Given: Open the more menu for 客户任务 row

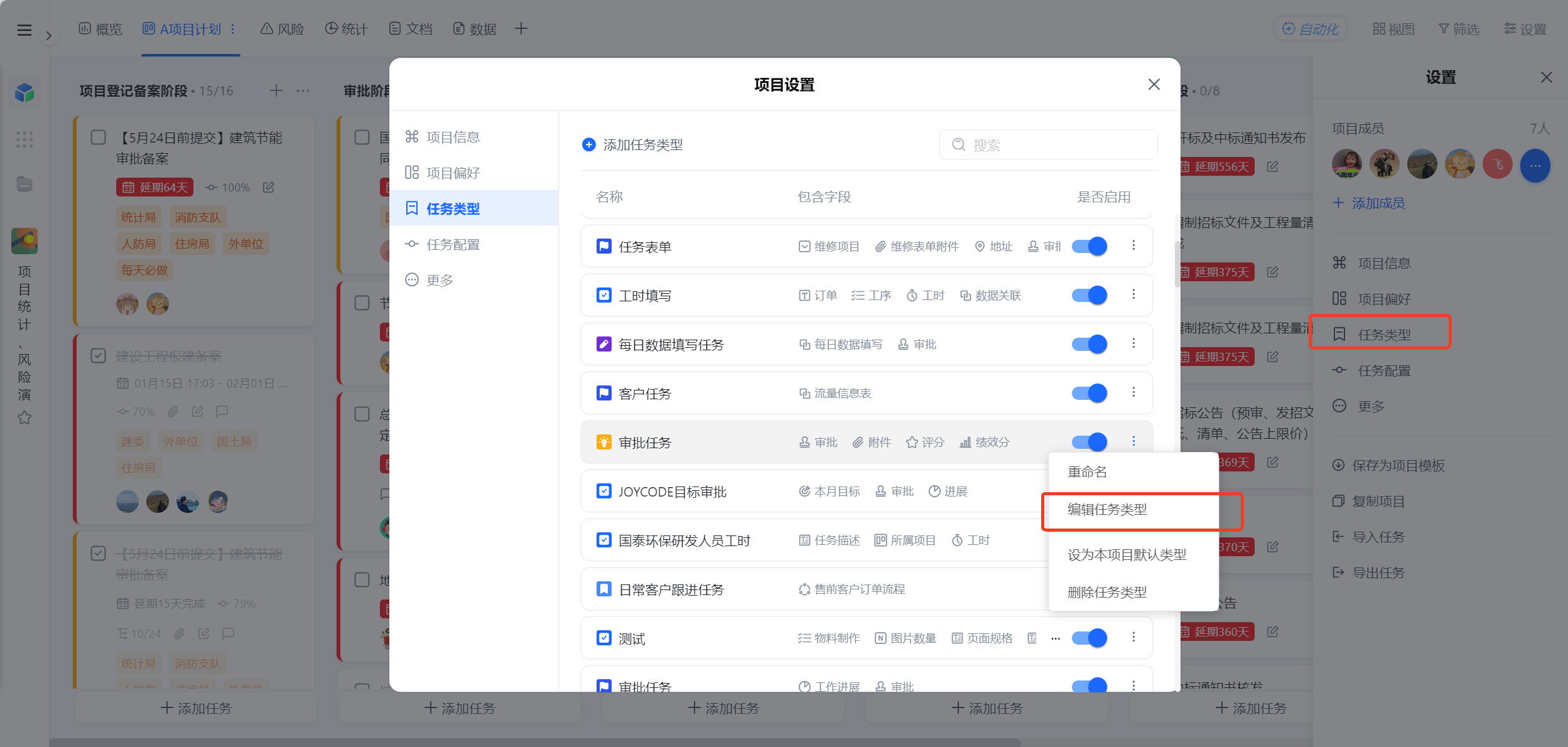Looking at the screenshot, I should coord(1133,392).
